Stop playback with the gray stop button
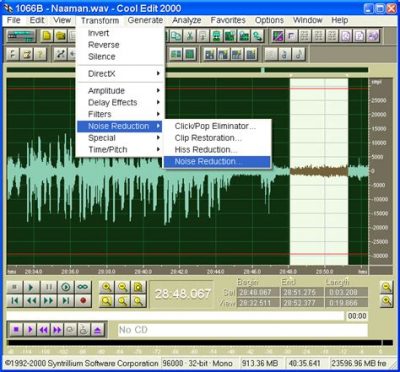Image resolution: width=400 pixels, height=372 pixels. coord(15,287)
